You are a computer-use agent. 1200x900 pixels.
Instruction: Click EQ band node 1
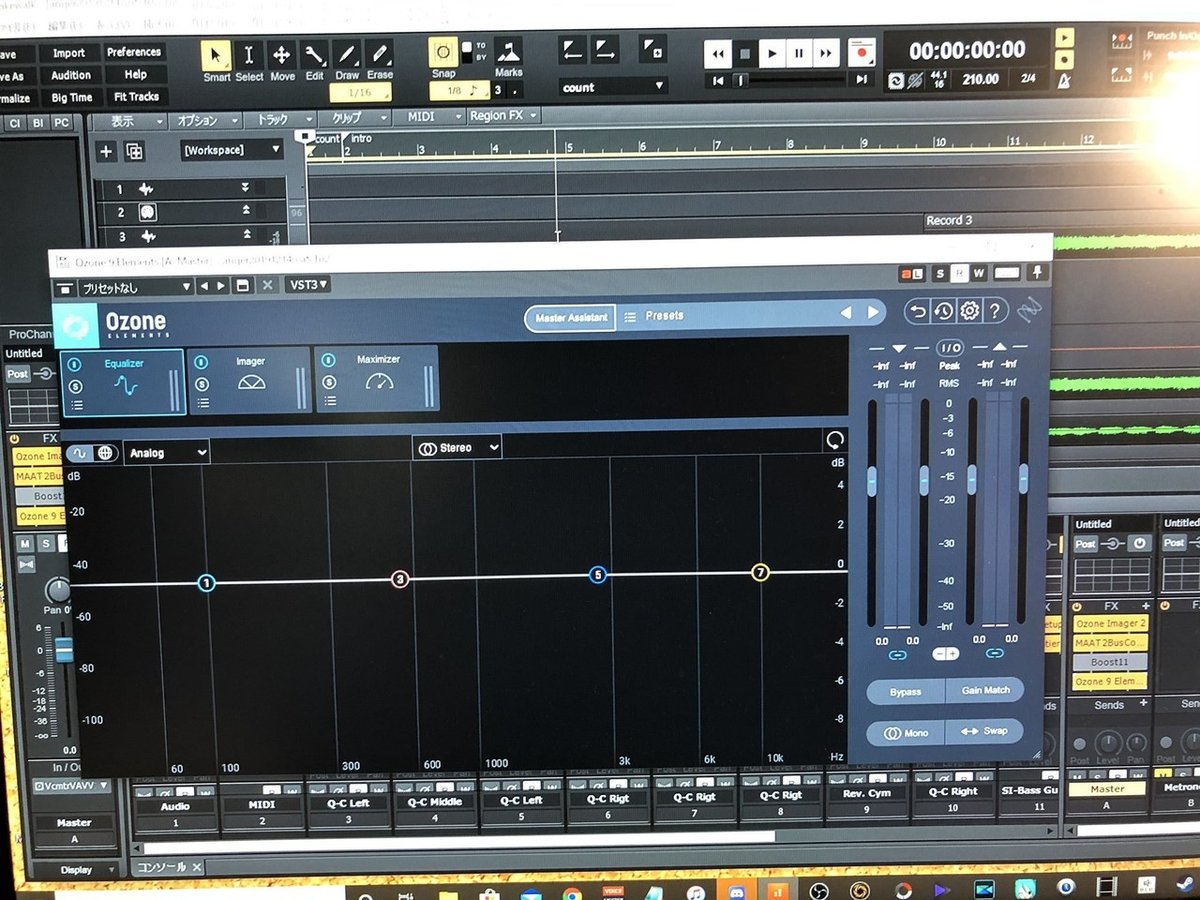click(206, 583)
